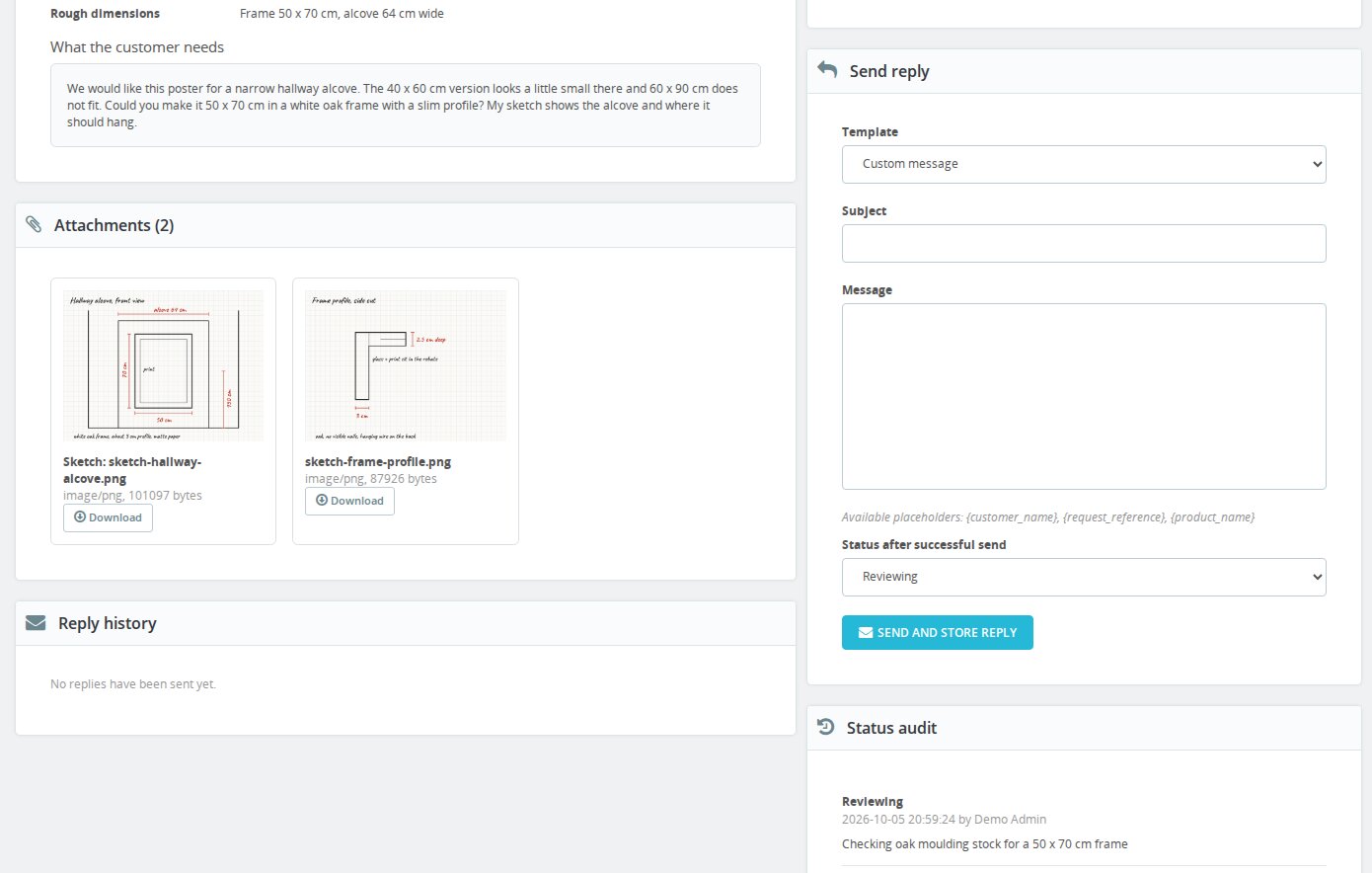Focus the Subject input field

[1084, 243]
